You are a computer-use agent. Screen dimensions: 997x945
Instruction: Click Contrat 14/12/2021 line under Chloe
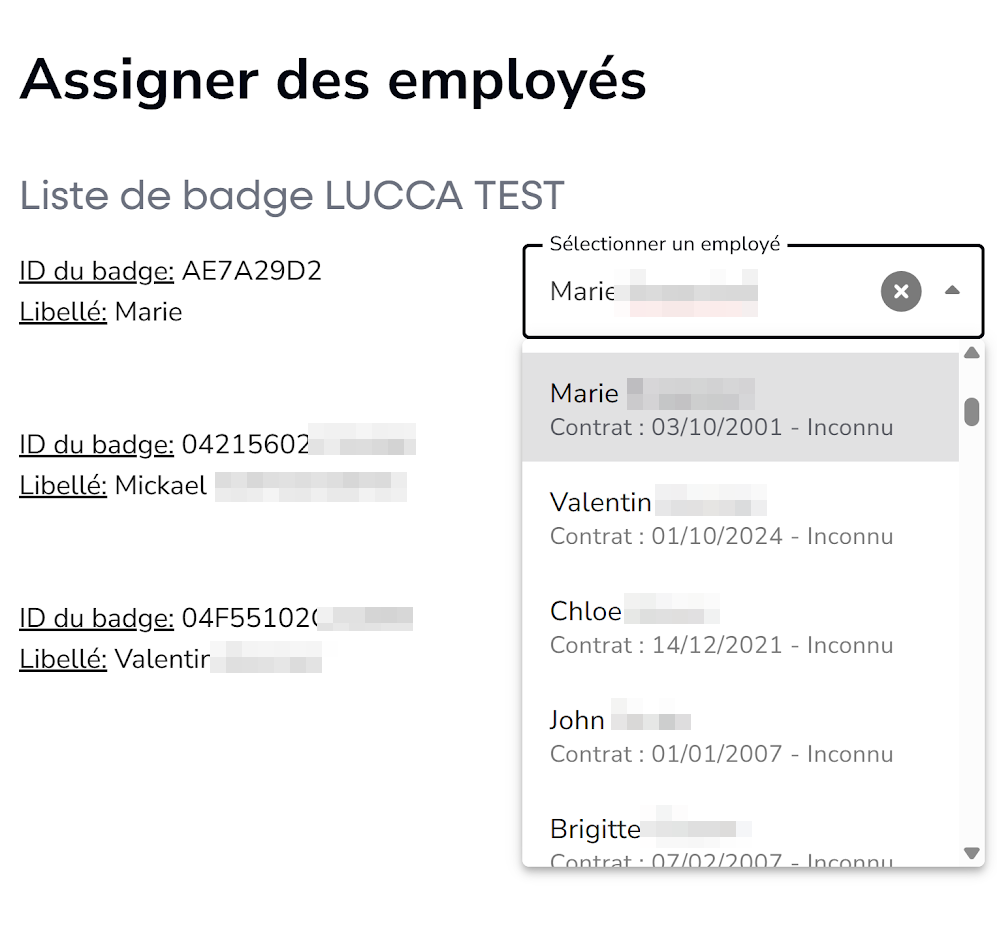point(721,645)
